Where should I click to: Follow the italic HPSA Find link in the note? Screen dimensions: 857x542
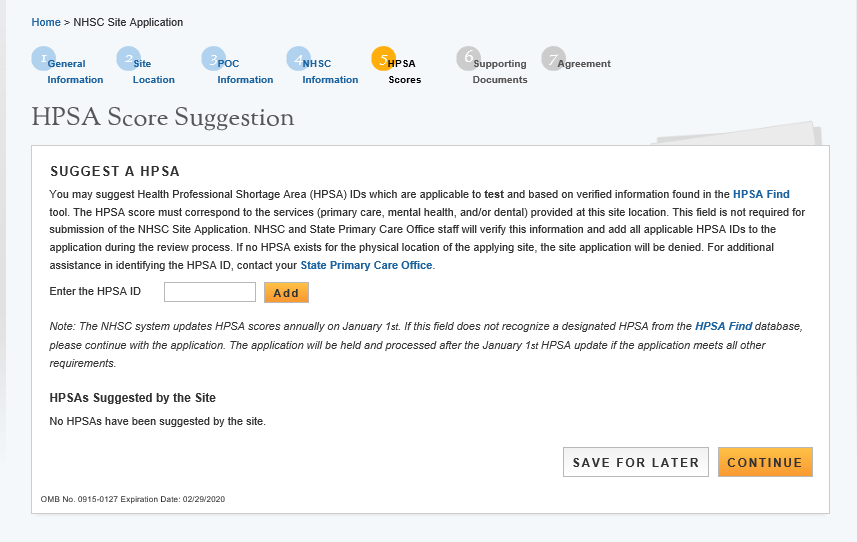pyautogui.click(x=723, y=327)
